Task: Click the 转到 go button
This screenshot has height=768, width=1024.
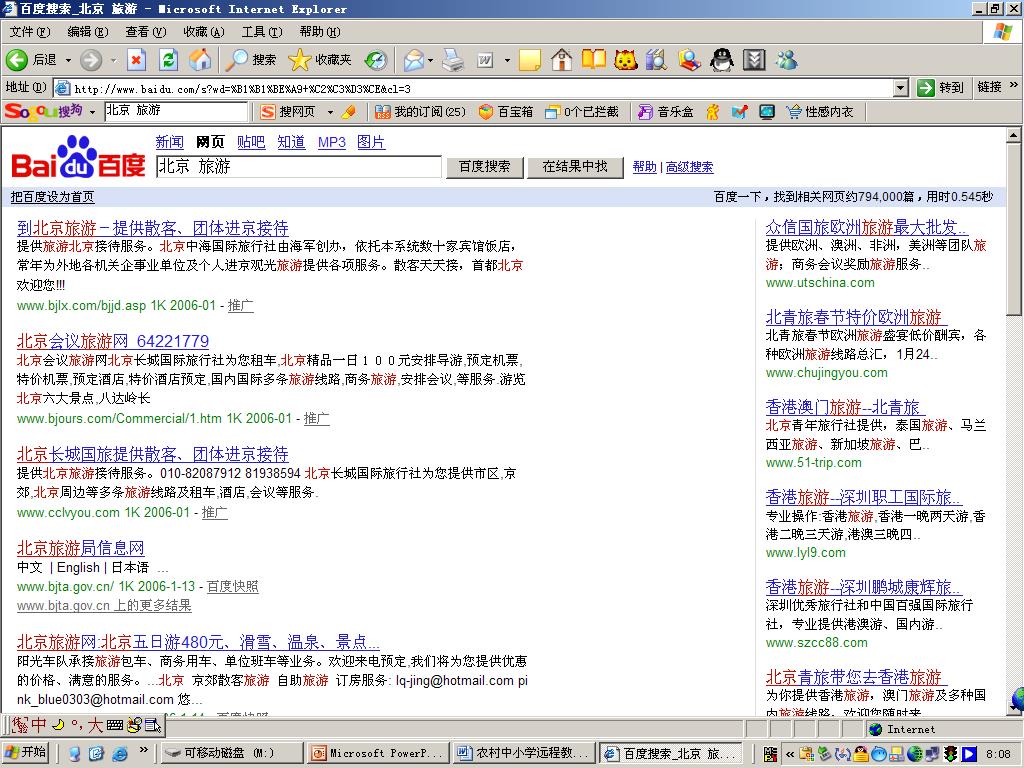Action: pos(941,88)
